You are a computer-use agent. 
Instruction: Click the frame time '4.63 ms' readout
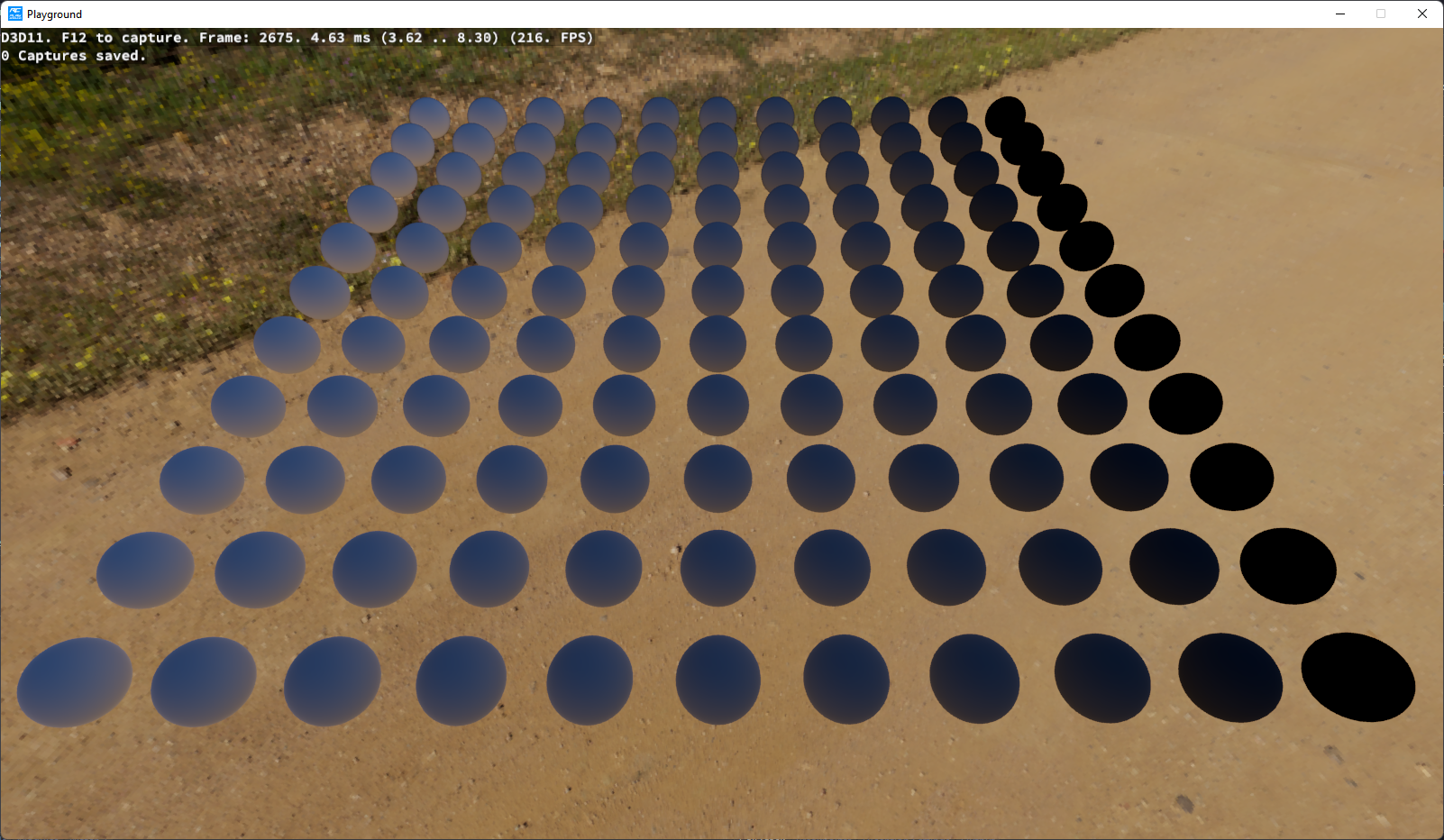(341, 38)
